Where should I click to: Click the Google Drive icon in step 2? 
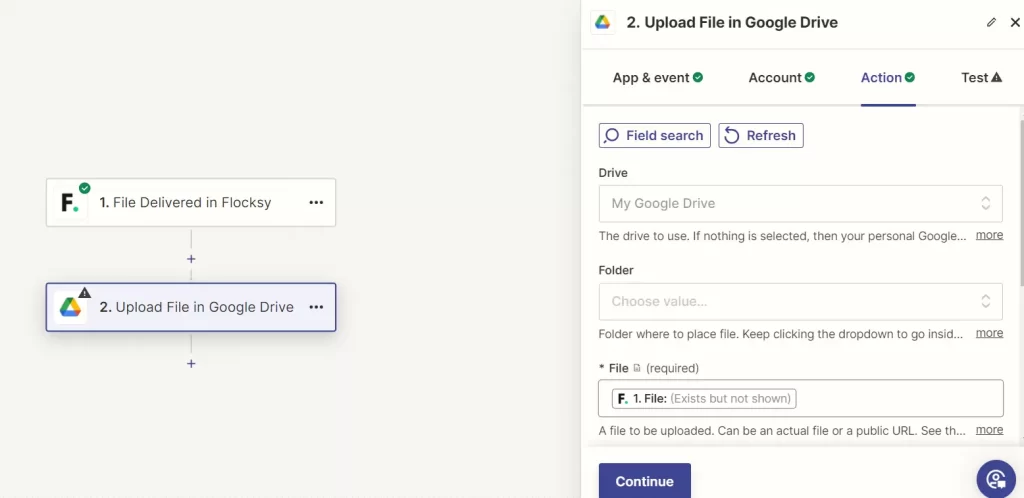click(70, 307)
